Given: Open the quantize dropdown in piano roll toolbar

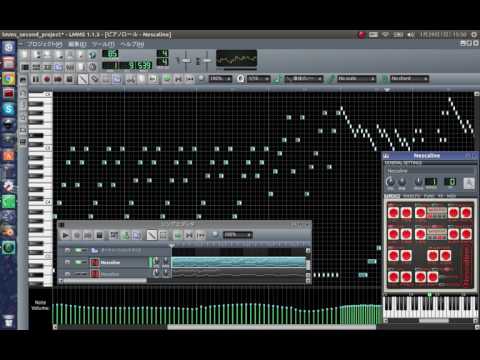Looking at the screenshot, I should click(258, 79).
